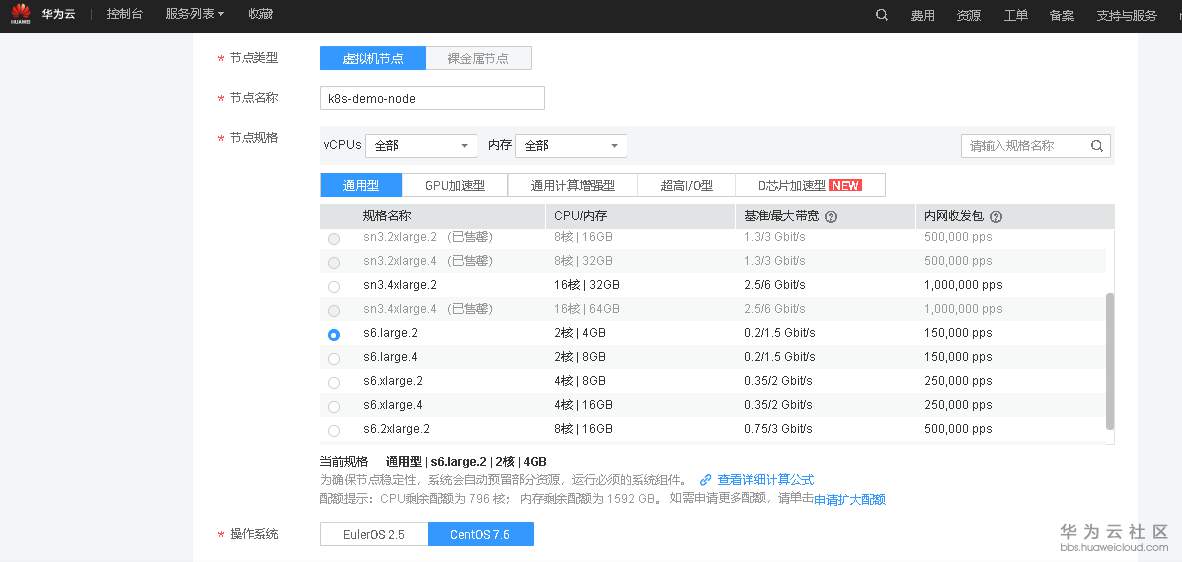Image resolution: width=1182 pixels, height=562 pixels.
Task: Open 备案 in top navigation
Action: (x=1061, y=15)
